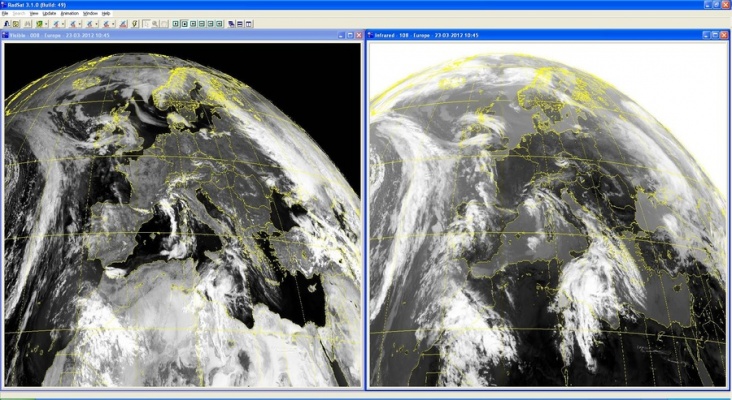The height and width of the screenshot is (400, 732).
Task: Open dropdown arrow next to fourth satellite icon
Action: [x=112, y=22]
